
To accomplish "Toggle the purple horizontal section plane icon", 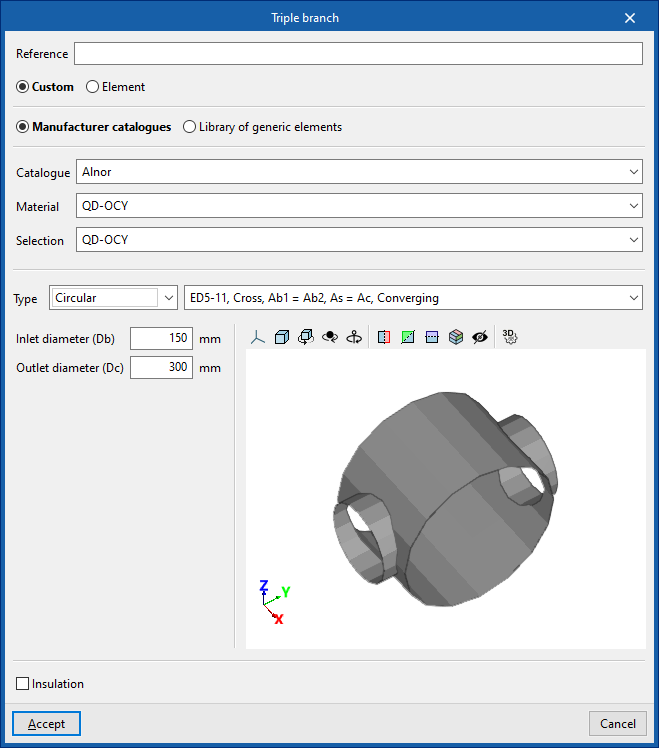I will click(432, 337).
